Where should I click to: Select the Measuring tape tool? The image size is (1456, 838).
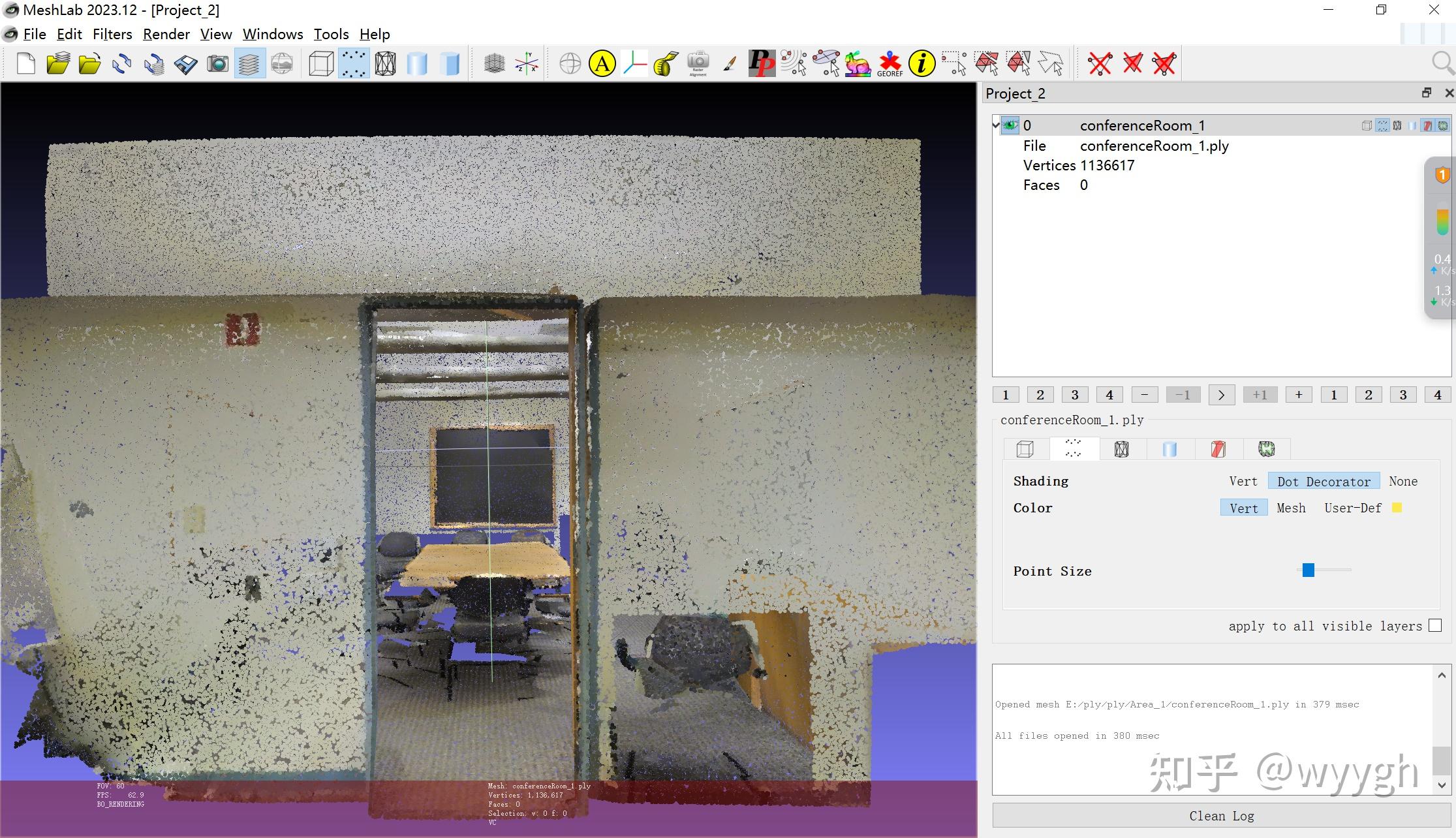[x=665, y=64]
